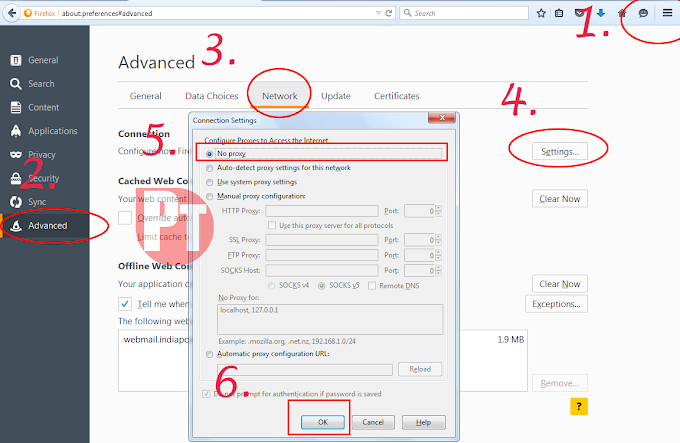Open the address bar history dropdown arrow
The image size is (680, 443).
click(379, 13)
